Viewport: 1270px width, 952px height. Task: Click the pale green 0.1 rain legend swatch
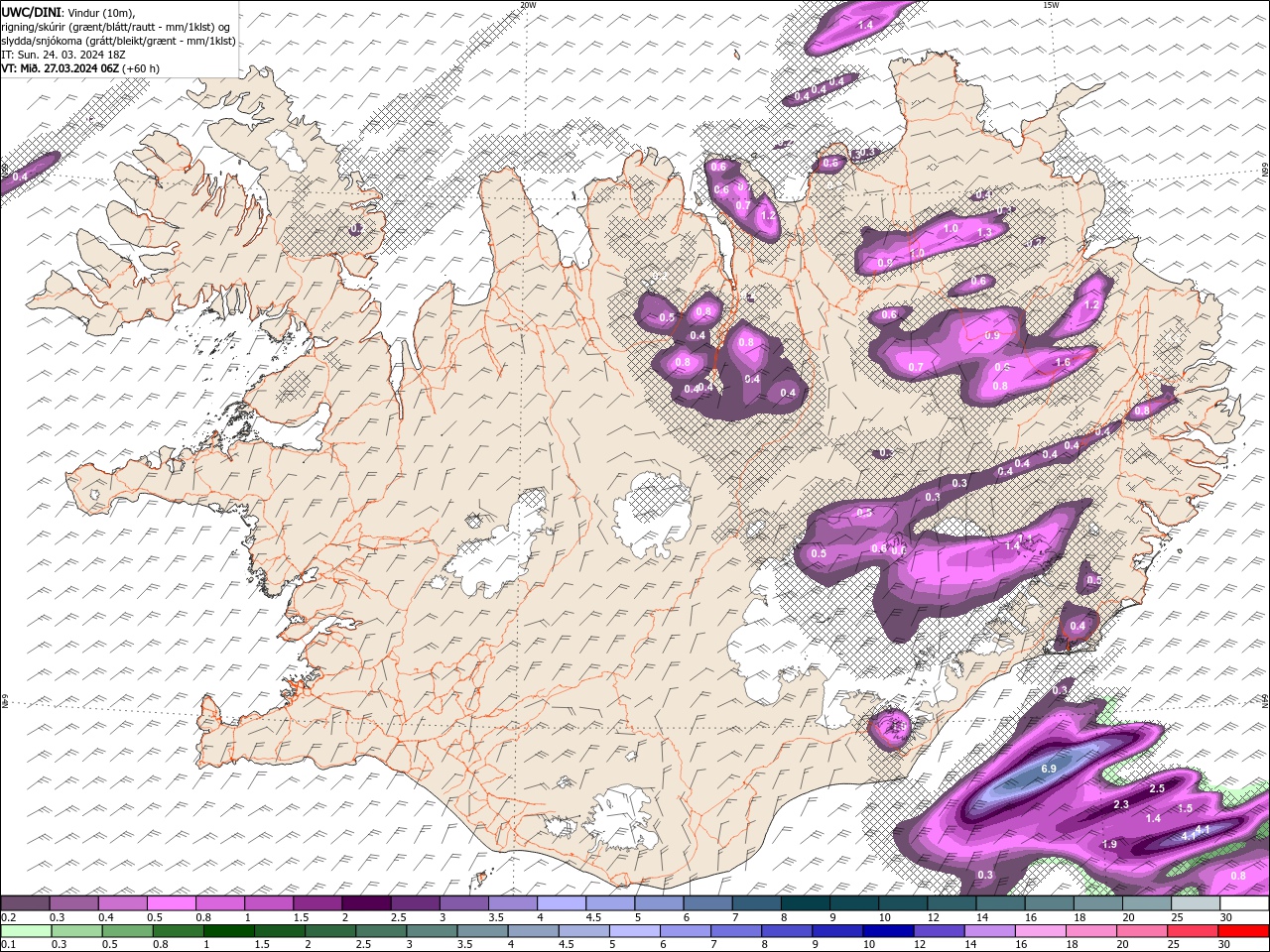26,931
